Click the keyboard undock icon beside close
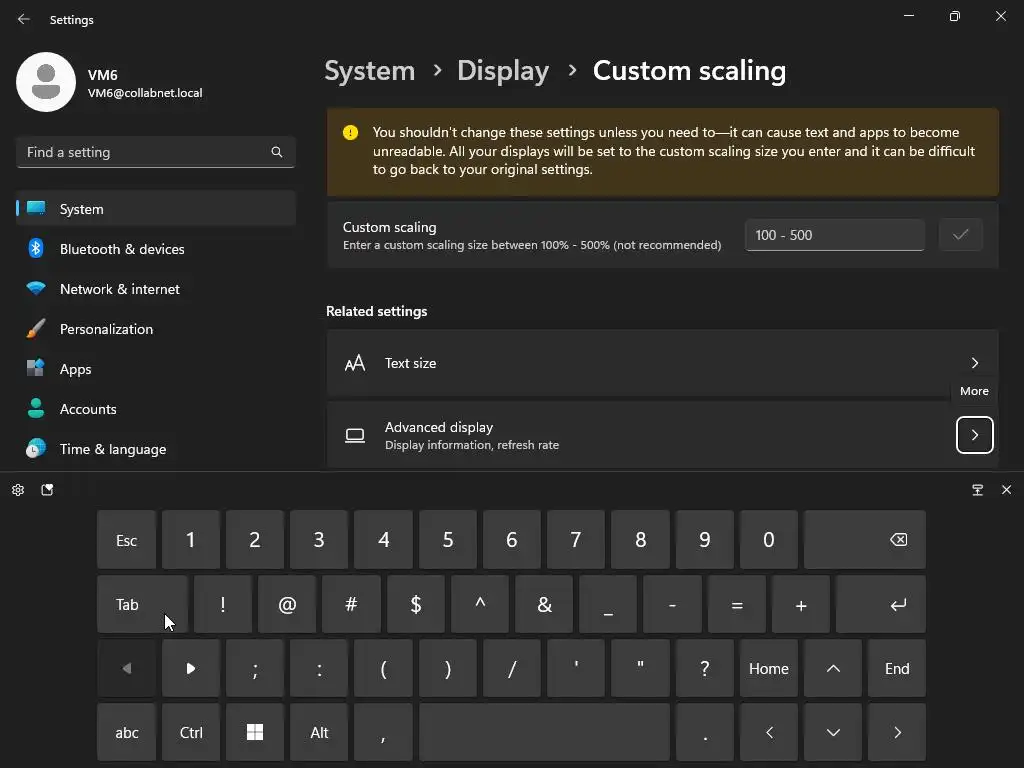 point(977,490)
